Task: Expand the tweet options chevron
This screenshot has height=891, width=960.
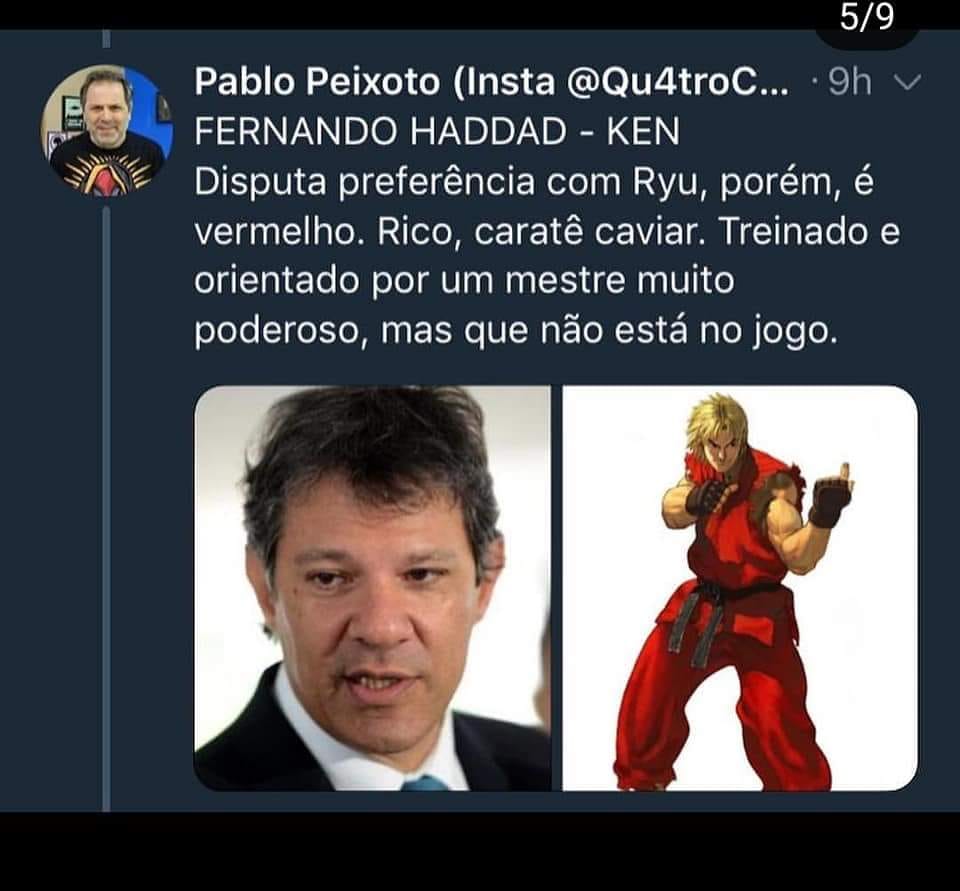Action: 907,82
